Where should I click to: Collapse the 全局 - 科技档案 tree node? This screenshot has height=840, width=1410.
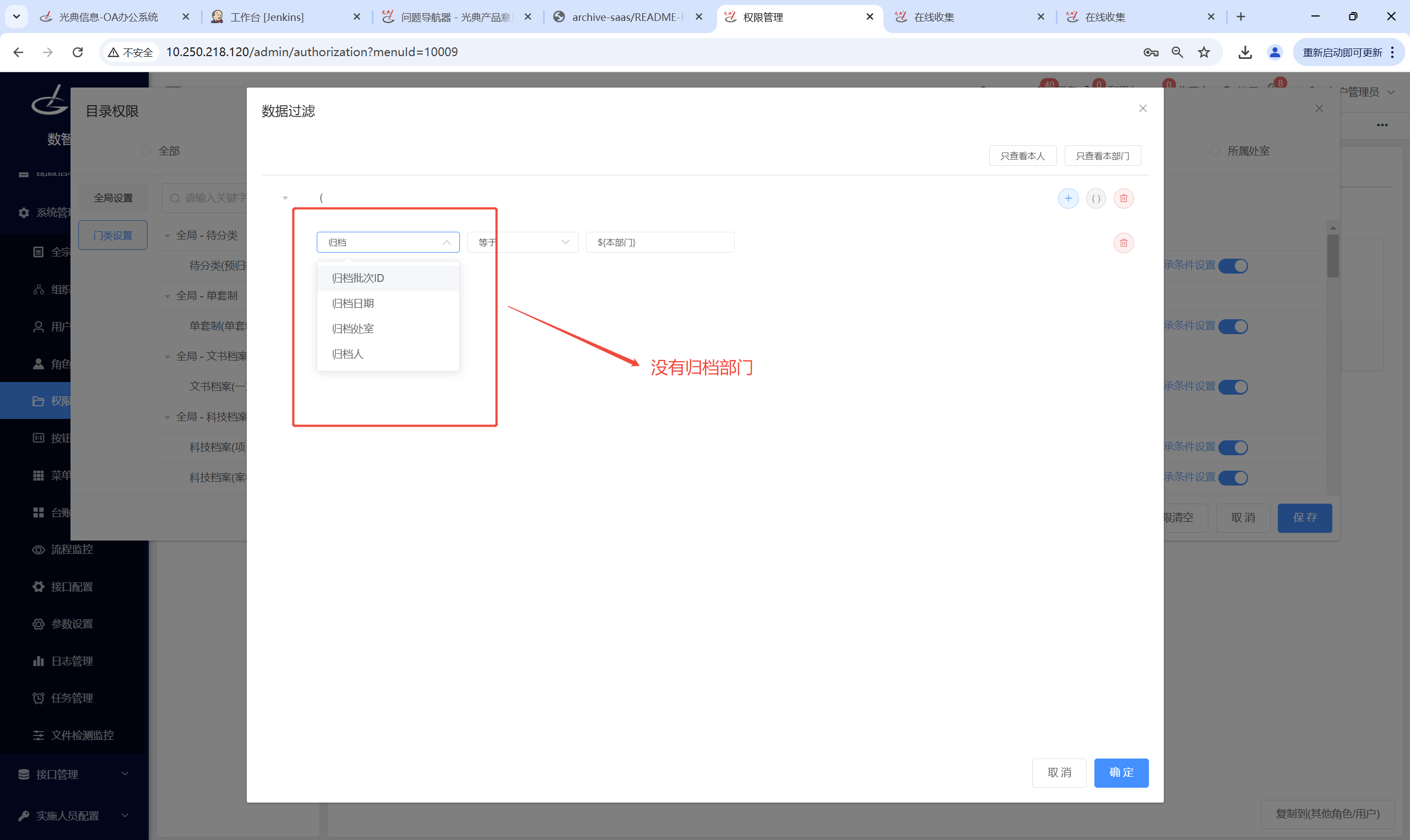[x=167, y=417]
